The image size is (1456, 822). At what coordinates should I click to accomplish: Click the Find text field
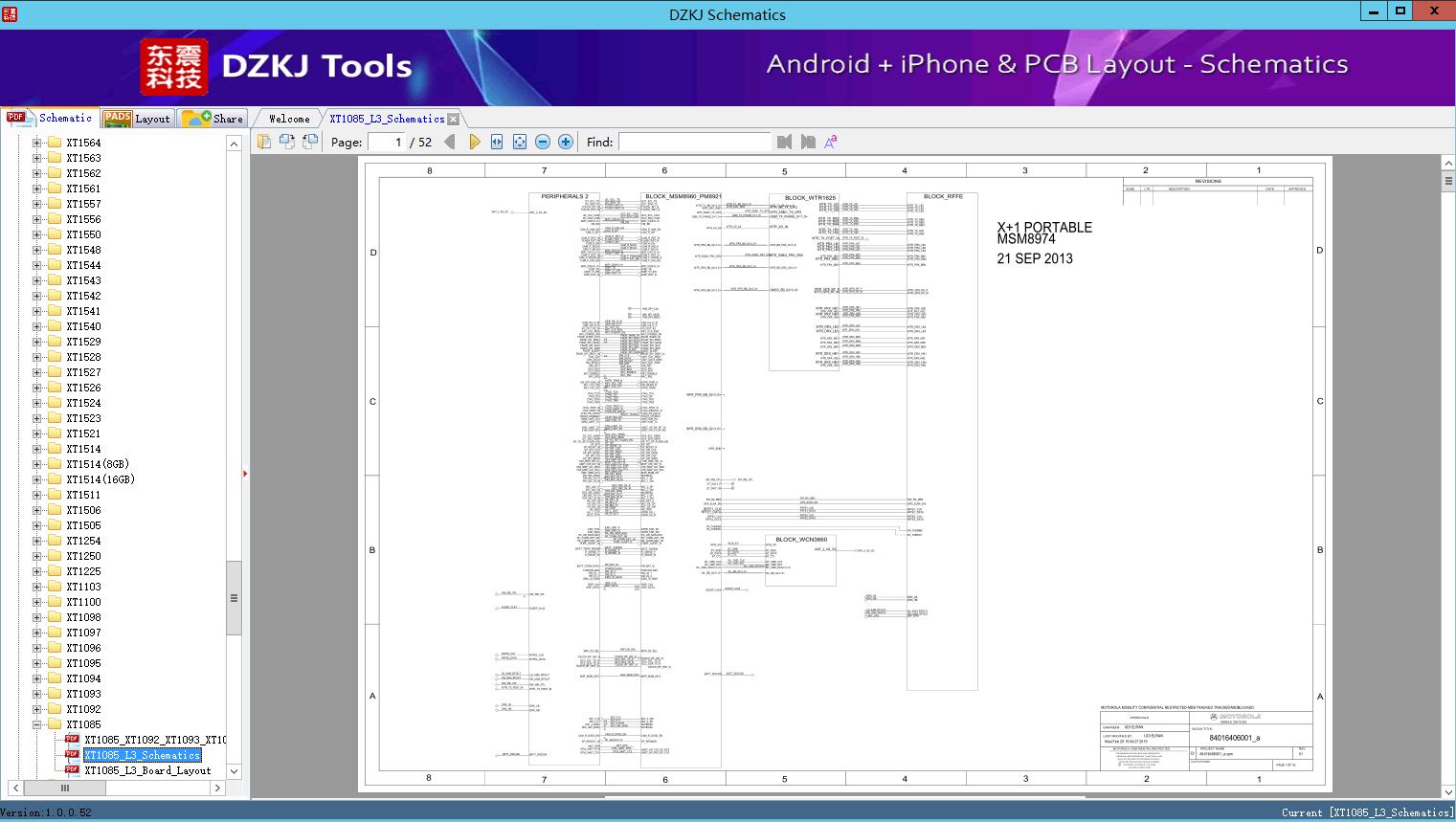coord(694,142)
